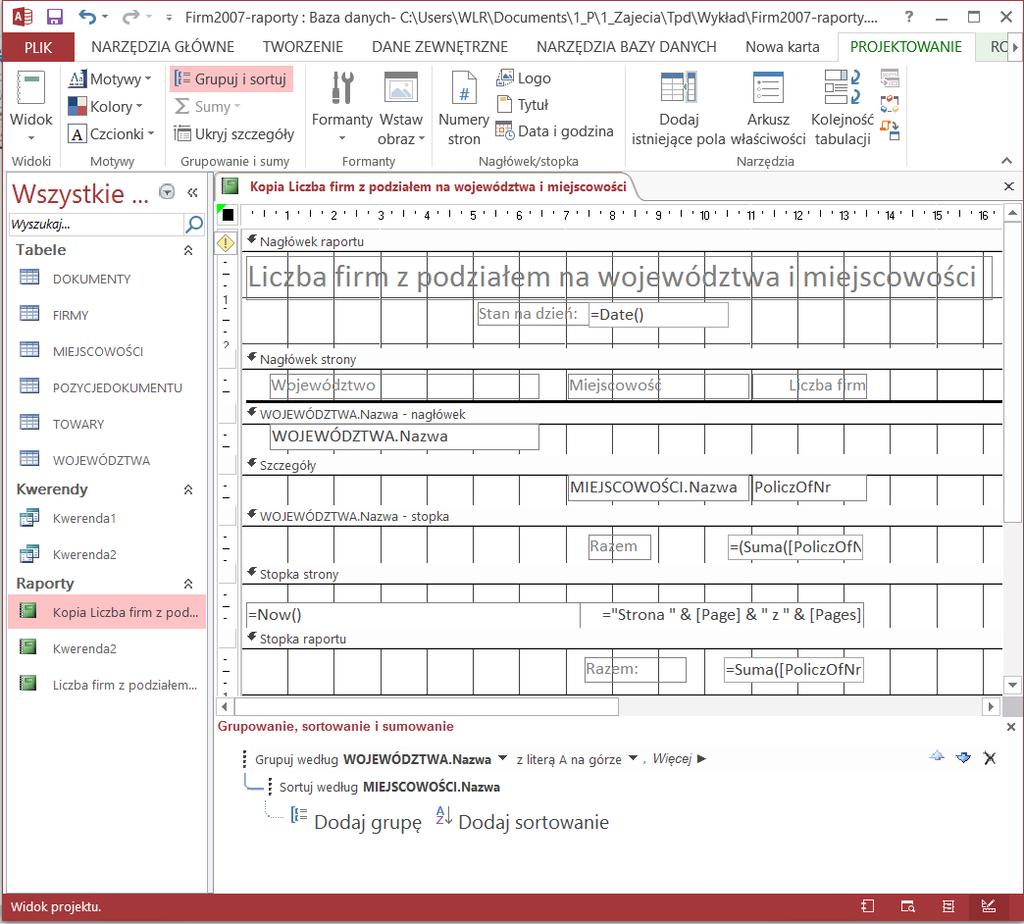The image size is (1024, 924).
Task: Click the Save icon in the title bar
Action: [54, 16]
